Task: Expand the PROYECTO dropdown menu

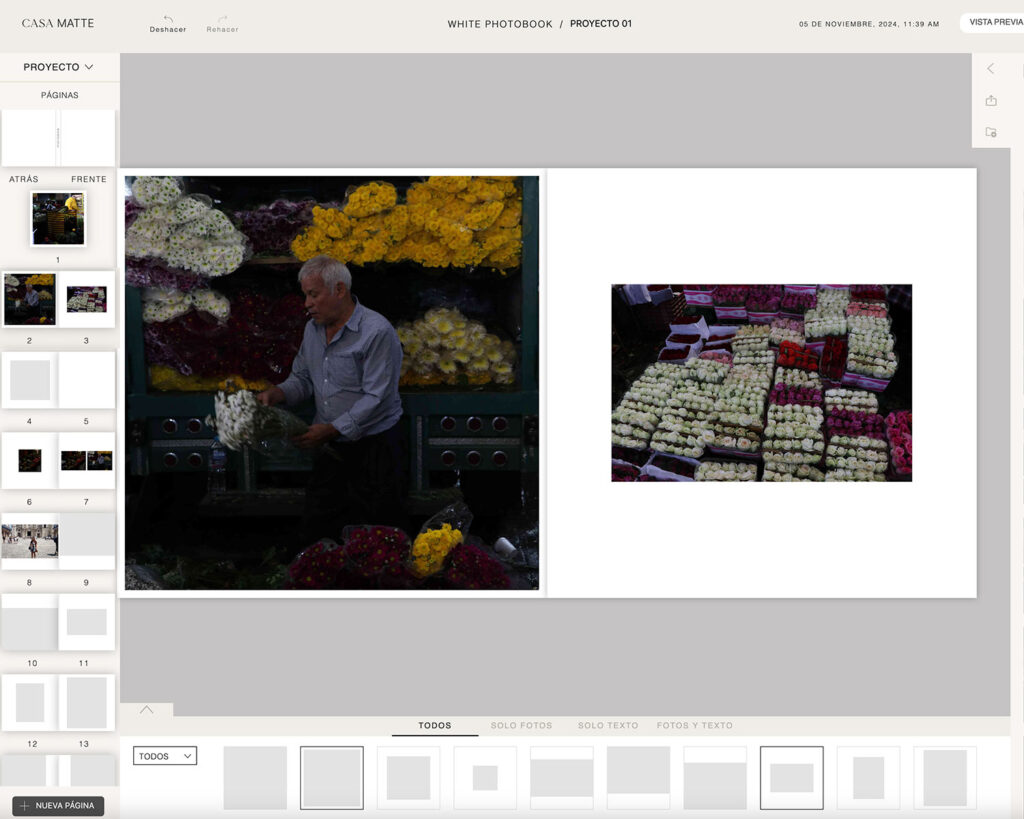Action: pyautogui.click(x=58, y=67)
